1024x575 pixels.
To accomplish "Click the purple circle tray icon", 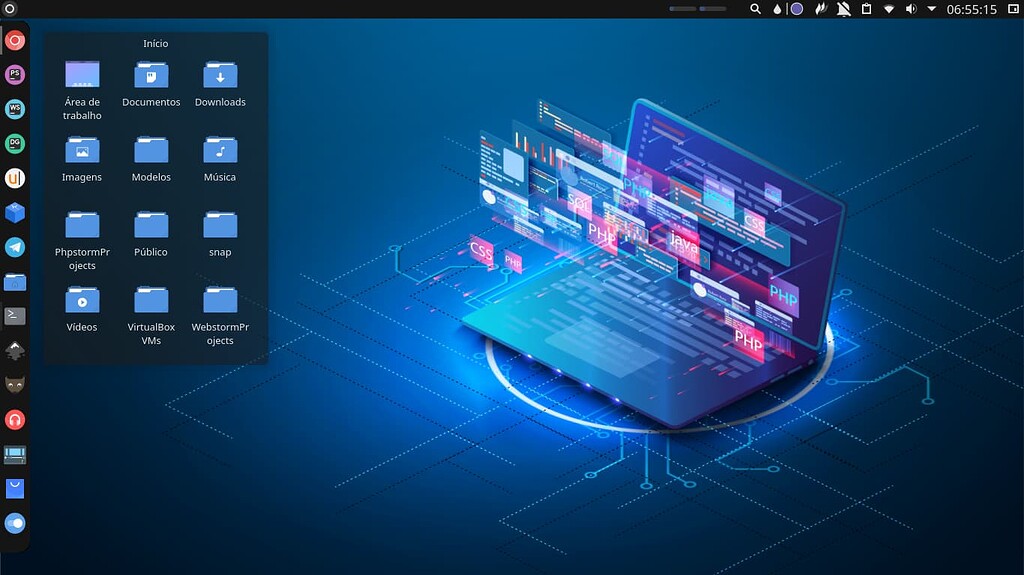I will pyautogui.click(x=797, y=9).
